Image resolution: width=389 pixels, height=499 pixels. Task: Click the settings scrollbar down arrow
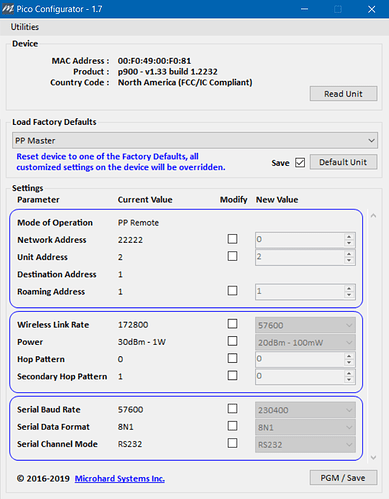tap(373, 457)
